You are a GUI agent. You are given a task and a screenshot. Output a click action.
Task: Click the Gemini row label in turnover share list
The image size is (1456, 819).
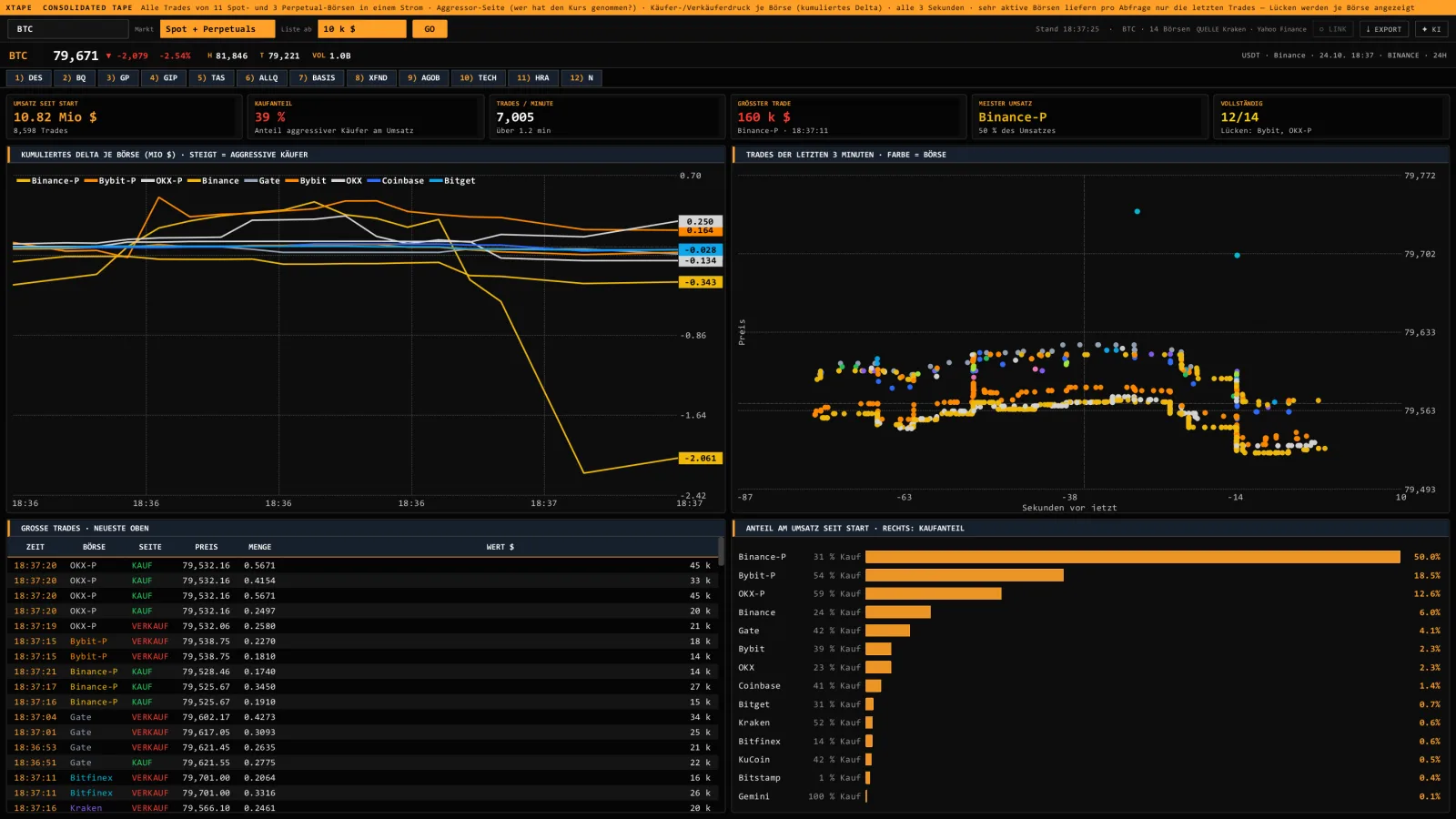click(x=753, y=796)
